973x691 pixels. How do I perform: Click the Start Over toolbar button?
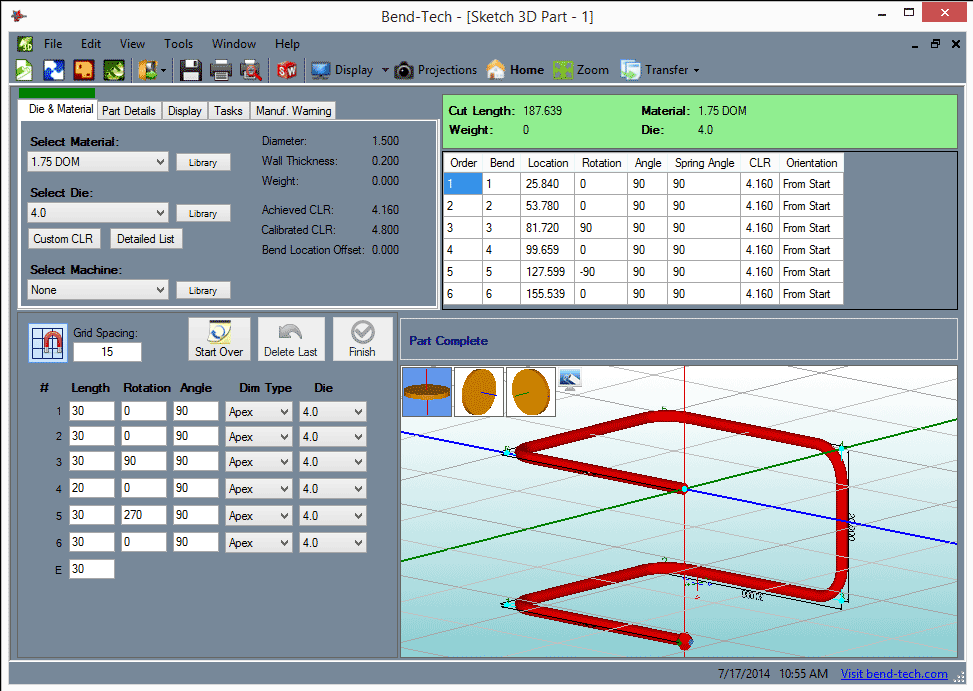point(219,338)
